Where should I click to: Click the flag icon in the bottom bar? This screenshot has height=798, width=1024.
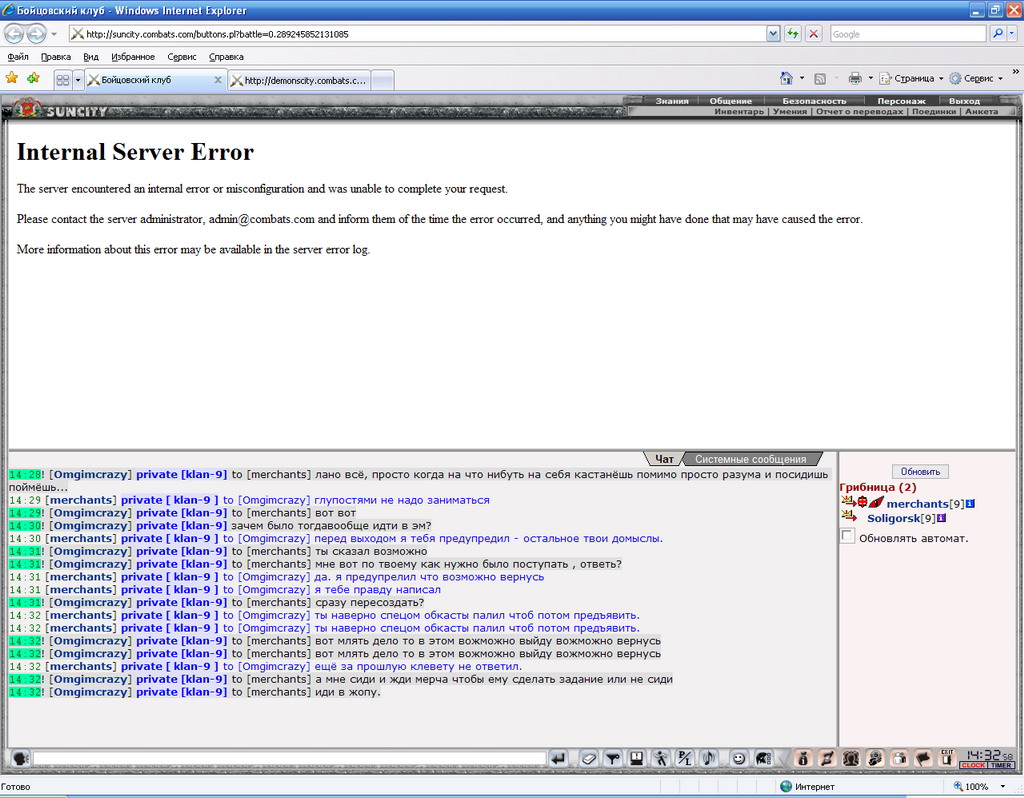coord(923,758)
